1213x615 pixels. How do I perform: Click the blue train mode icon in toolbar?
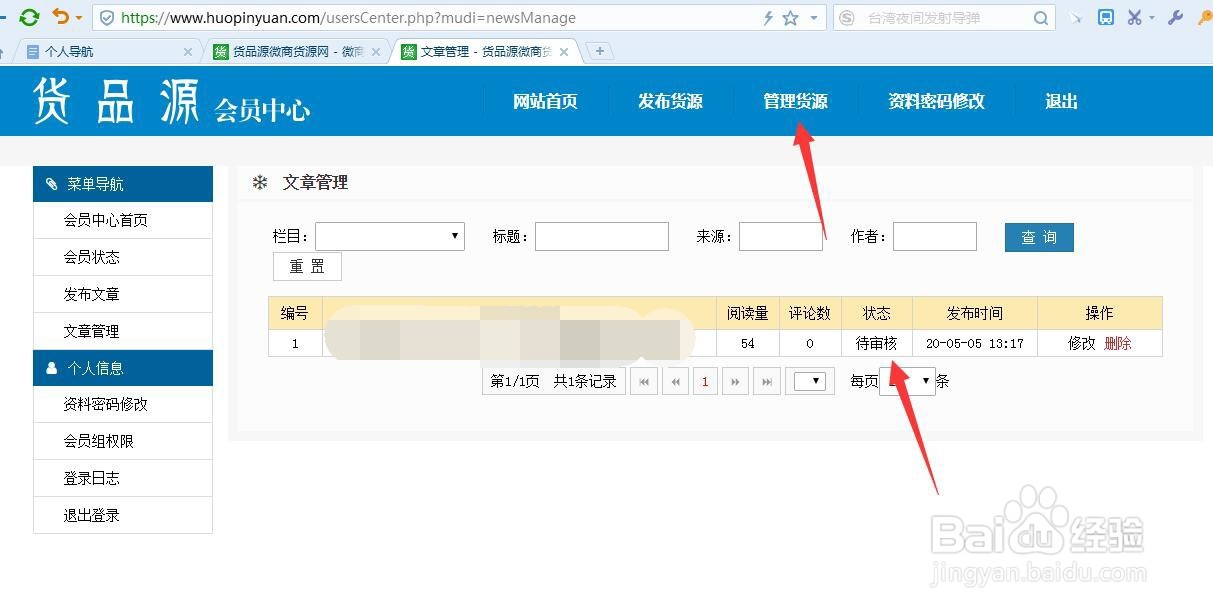tap(1107, 17)
